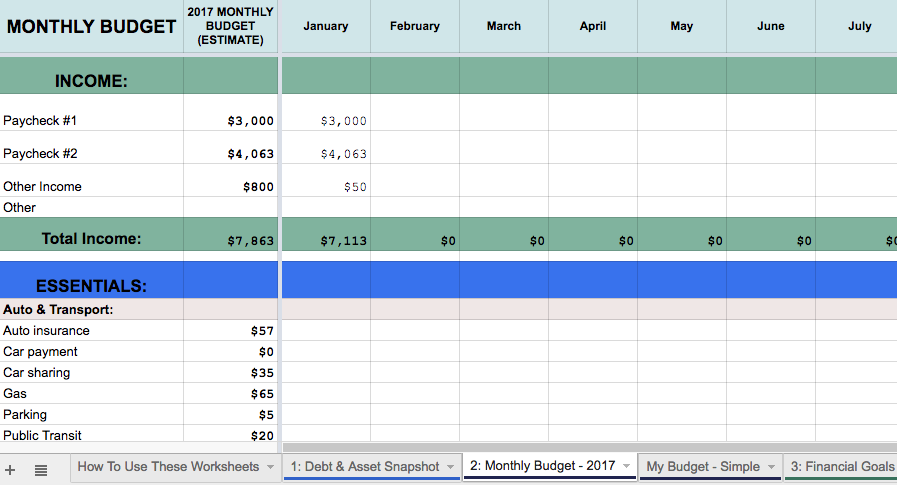Open the Debt & Asset Snapshot sheet tab
Viewport: 897px width, 485px height.
coord(364,467)
